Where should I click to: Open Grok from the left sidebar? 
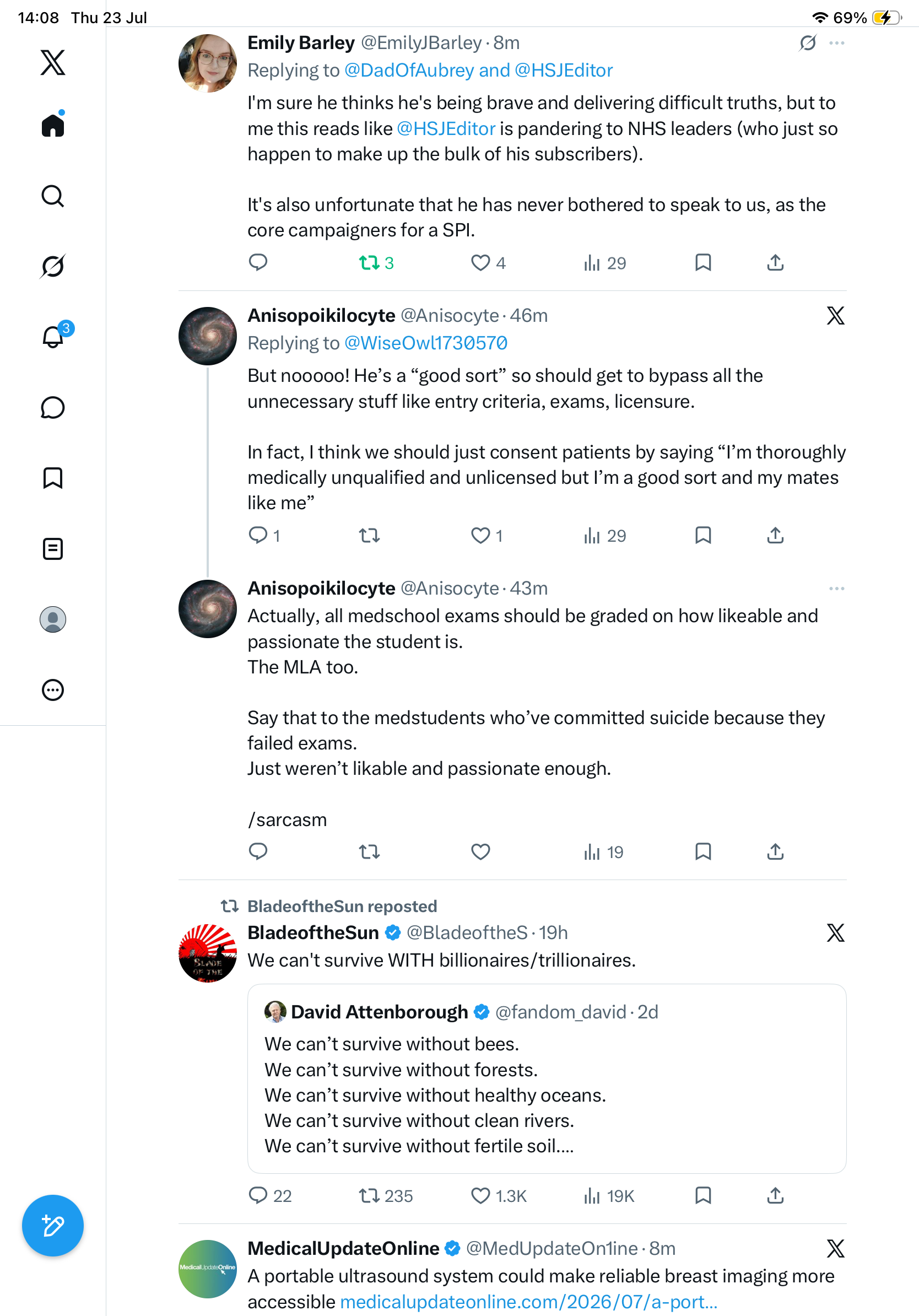(53, 266)
